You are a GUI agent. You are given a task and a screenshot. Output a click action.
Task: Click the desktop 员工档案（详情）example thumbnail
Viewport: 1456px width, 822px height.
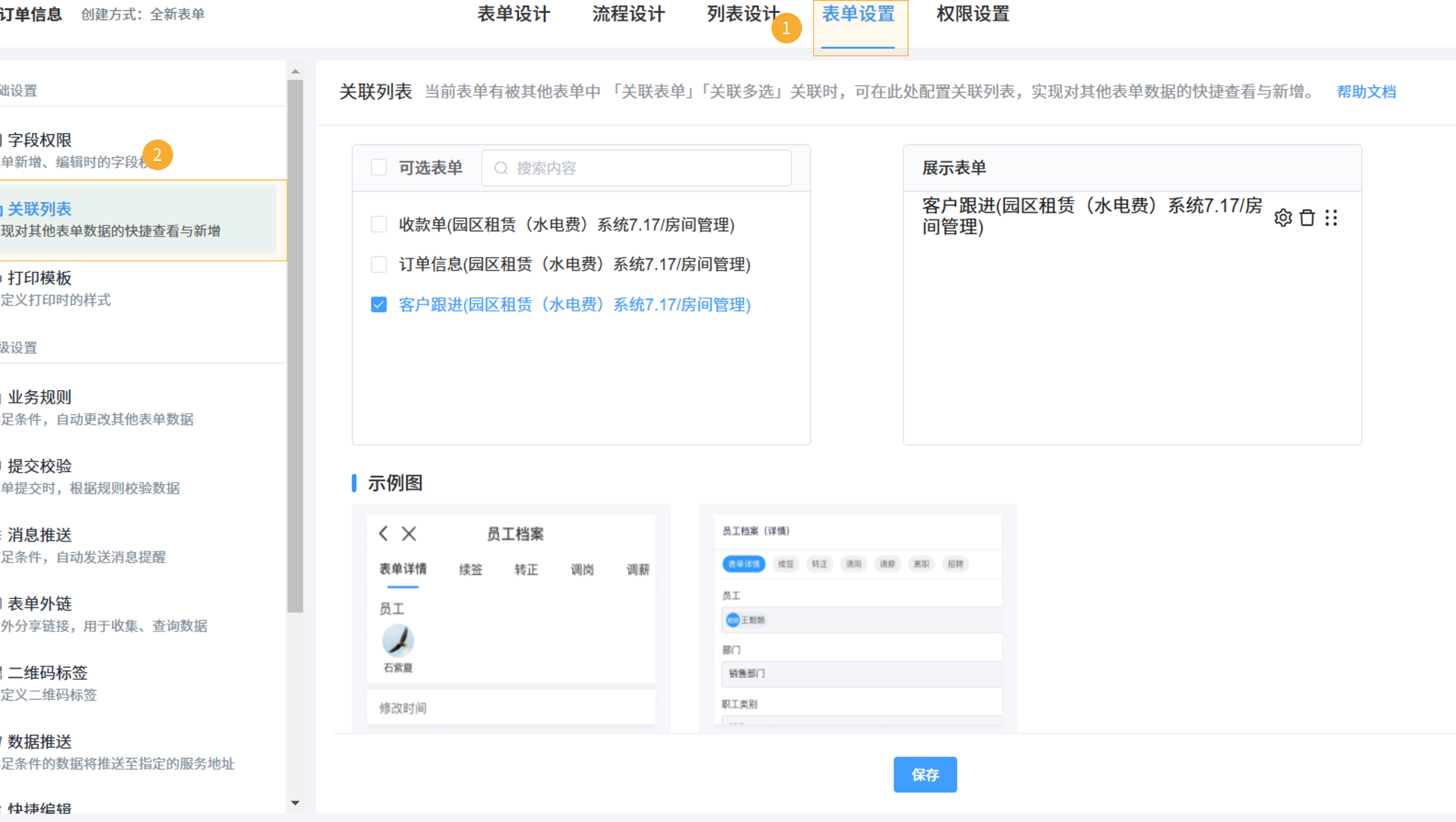tap(858, 618)
